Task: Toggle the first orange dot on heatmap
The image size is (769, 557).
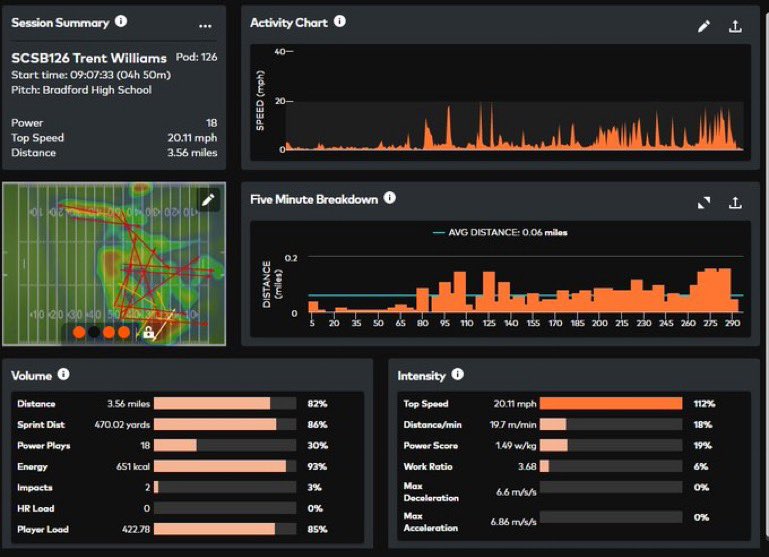Action: [79, 332]
